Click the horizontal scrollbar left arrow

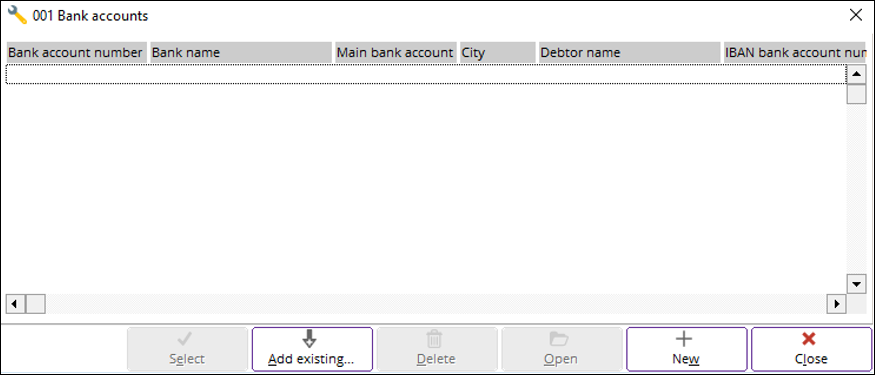click(x=15, y=304)
